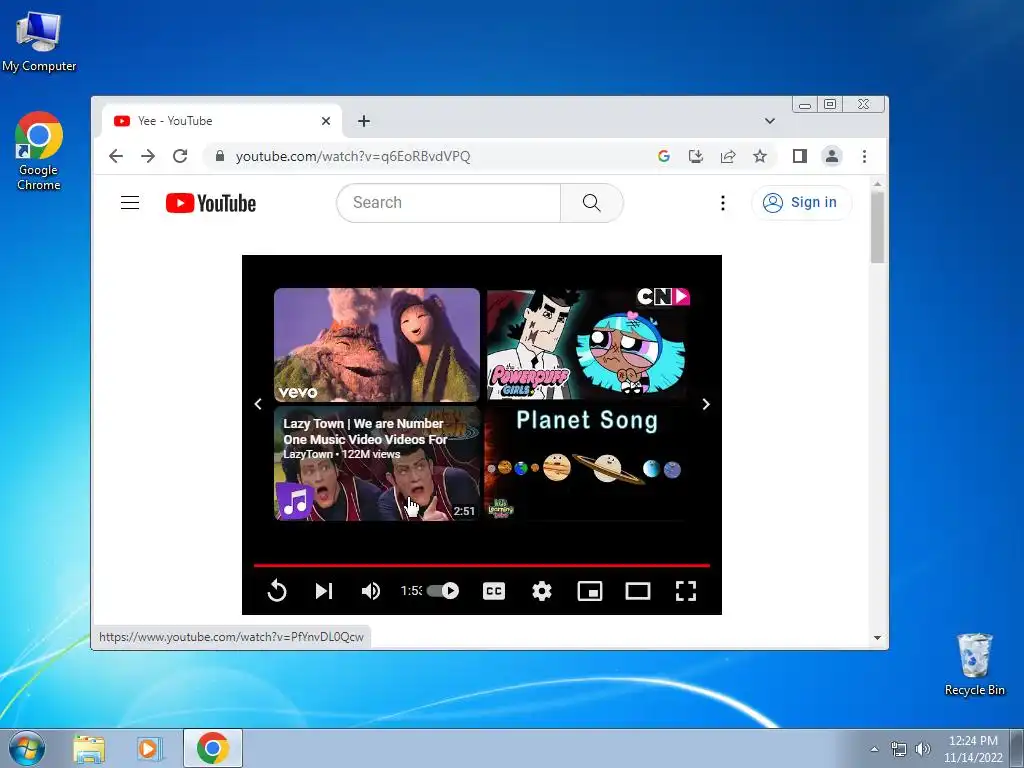The width and height of the screenshot is (1024, 768).
Task: Select the Yee - YouTube tab
Action: tap(222, 121)
